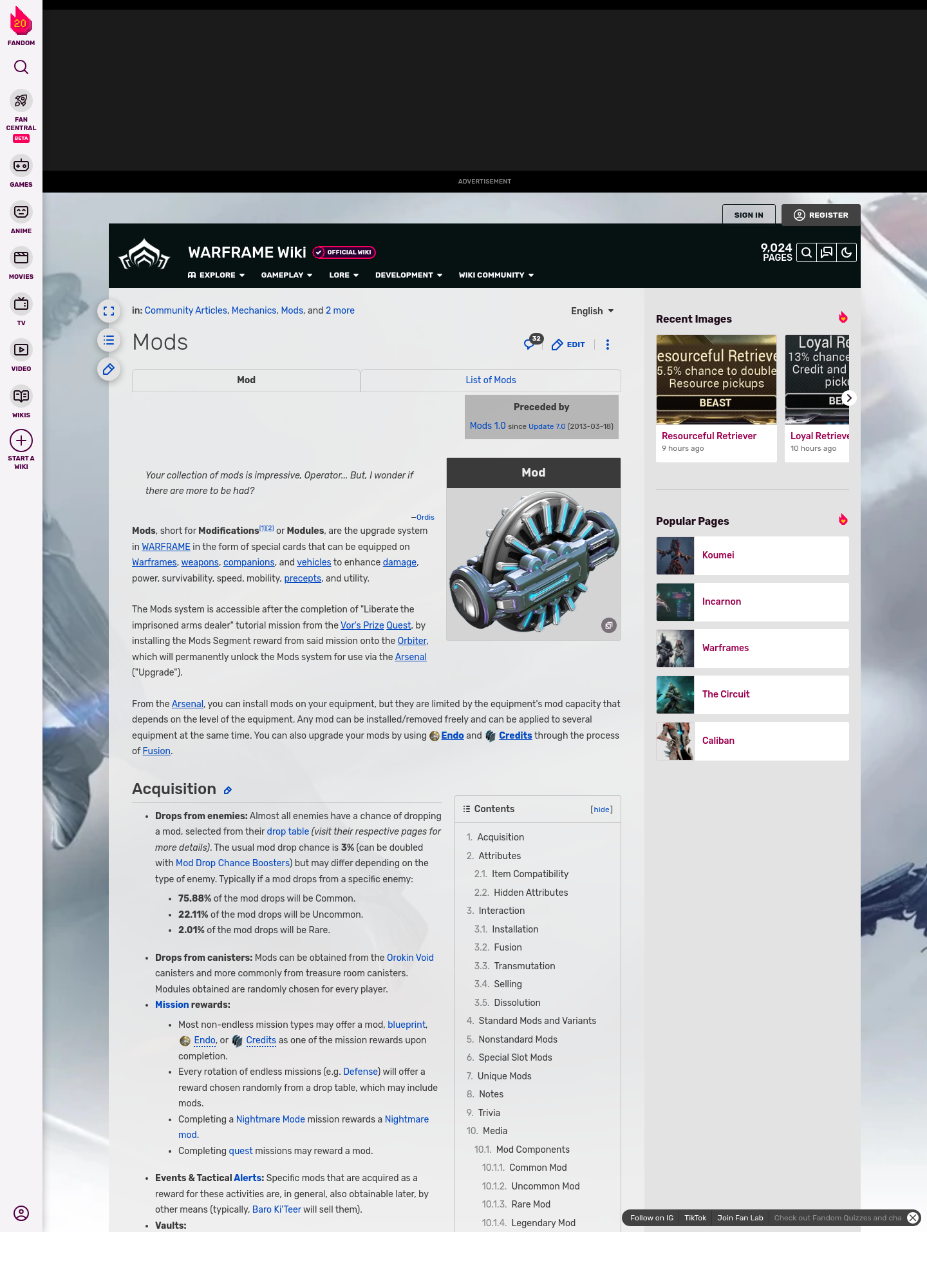Viewport: 927px width, 1288px height.
Task: Open the Vor's Prize link
Action: point(362,625)
